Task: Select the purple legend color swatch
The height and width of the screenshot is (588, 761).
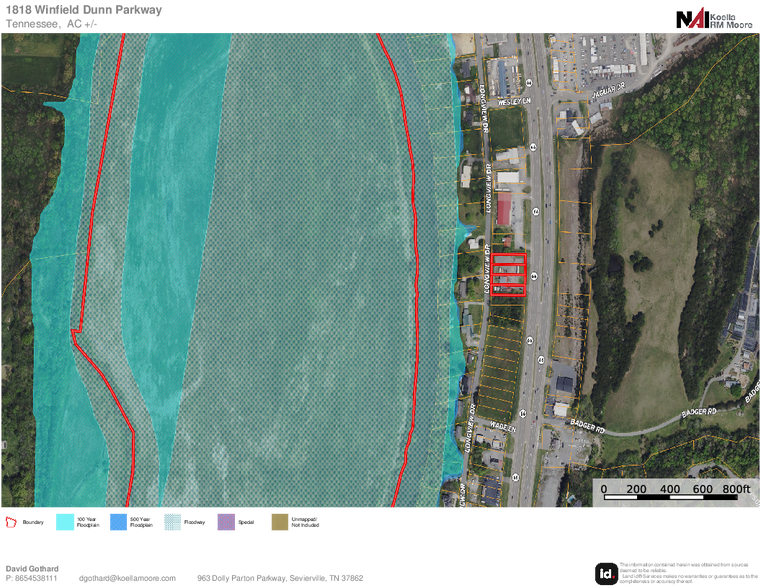Action: pyautogui.click(x=226, y=522)
